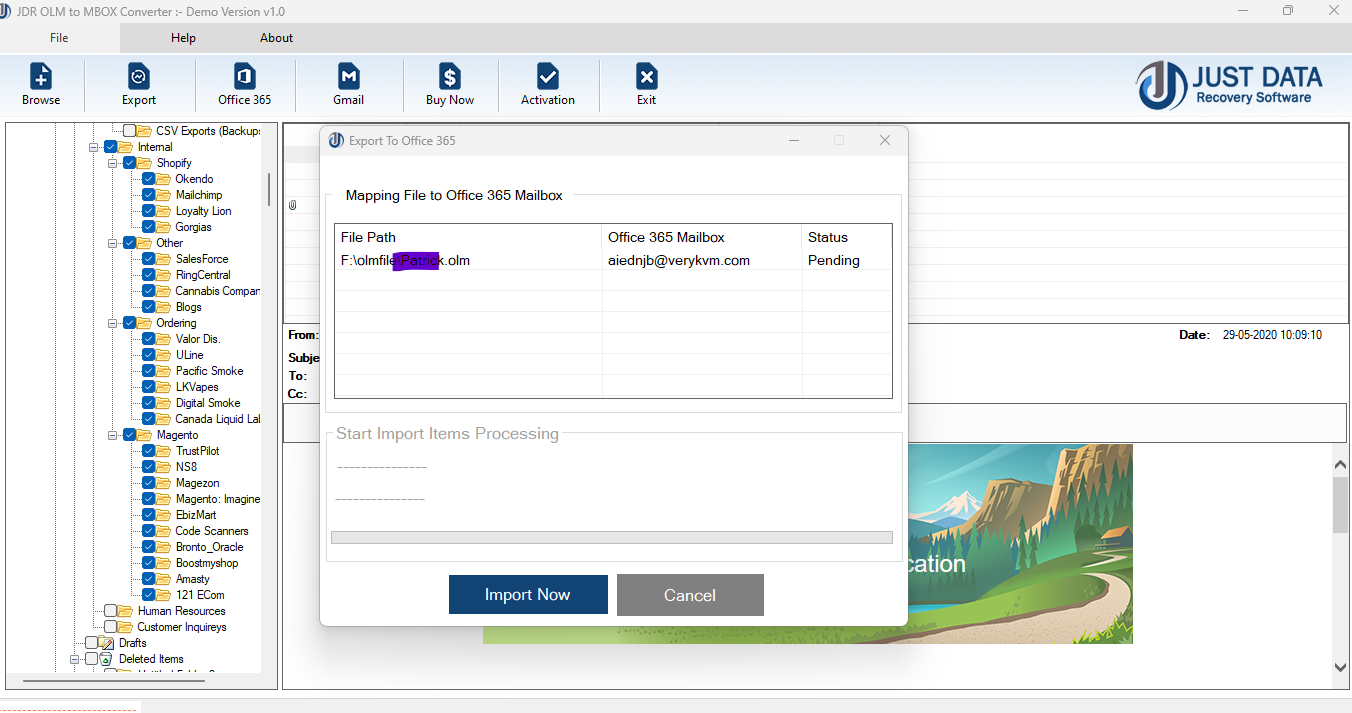Collapse the Other tree node
The width and height of the screenshot is (1352, 713).
pyautogui.click(x=113, y=243)
